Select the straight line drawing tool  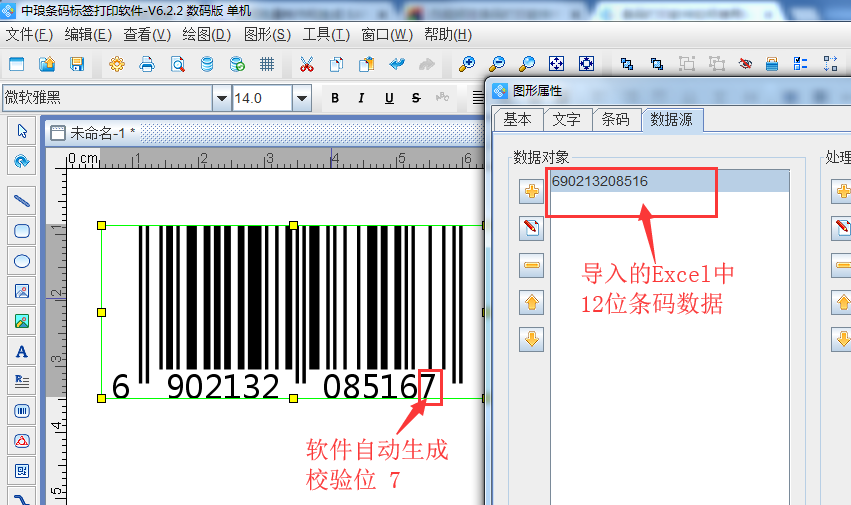tap(22, 199)
